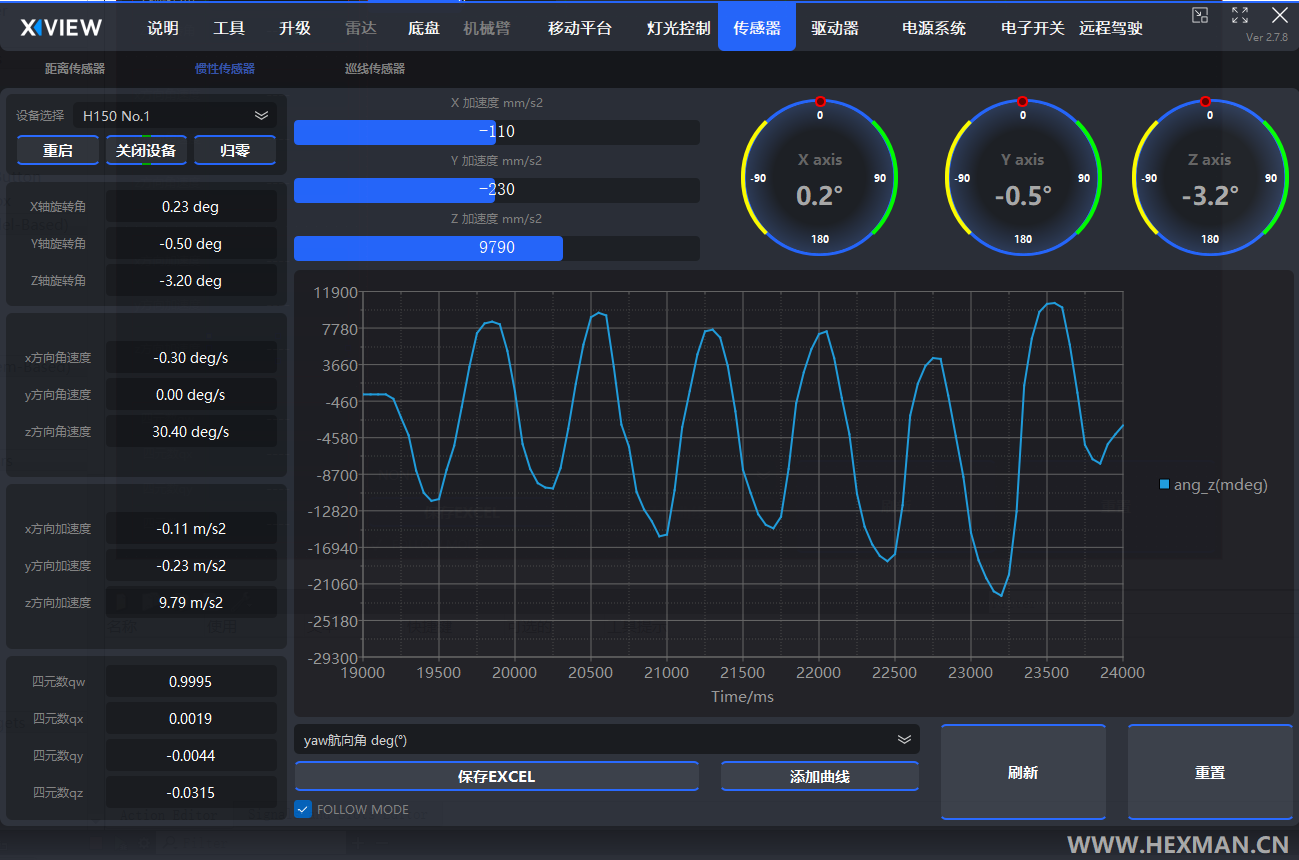Switch to the 移动平台 tab

click(580, 28)
